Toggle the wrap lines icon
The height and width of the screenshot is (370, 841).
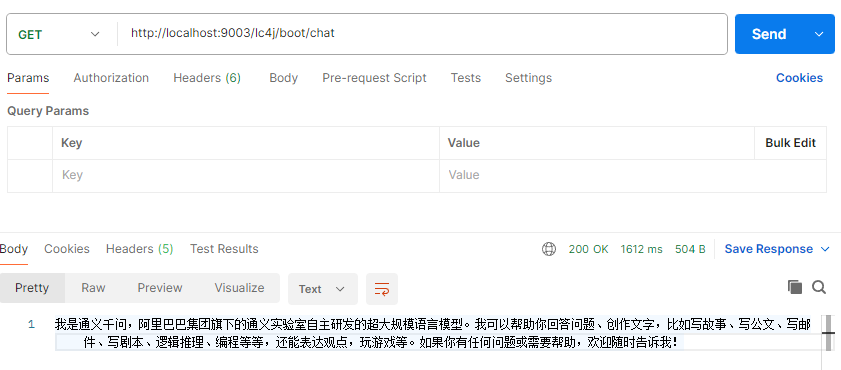pos(382,289)
